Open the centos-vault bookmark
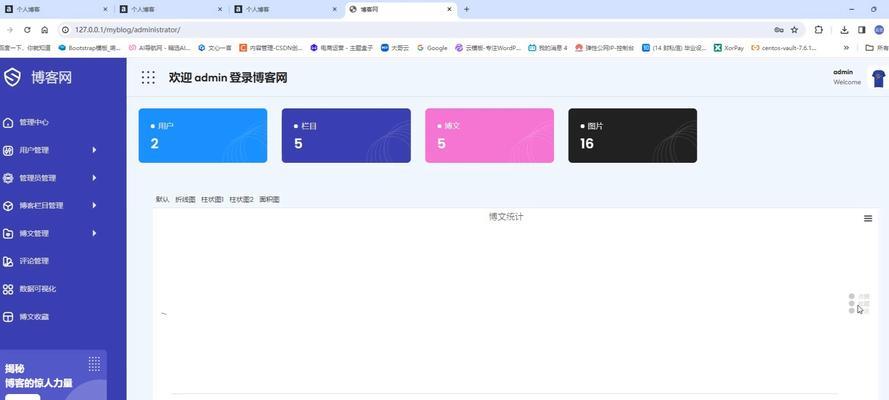The image size is (889, 400). [x=784, y=48]
